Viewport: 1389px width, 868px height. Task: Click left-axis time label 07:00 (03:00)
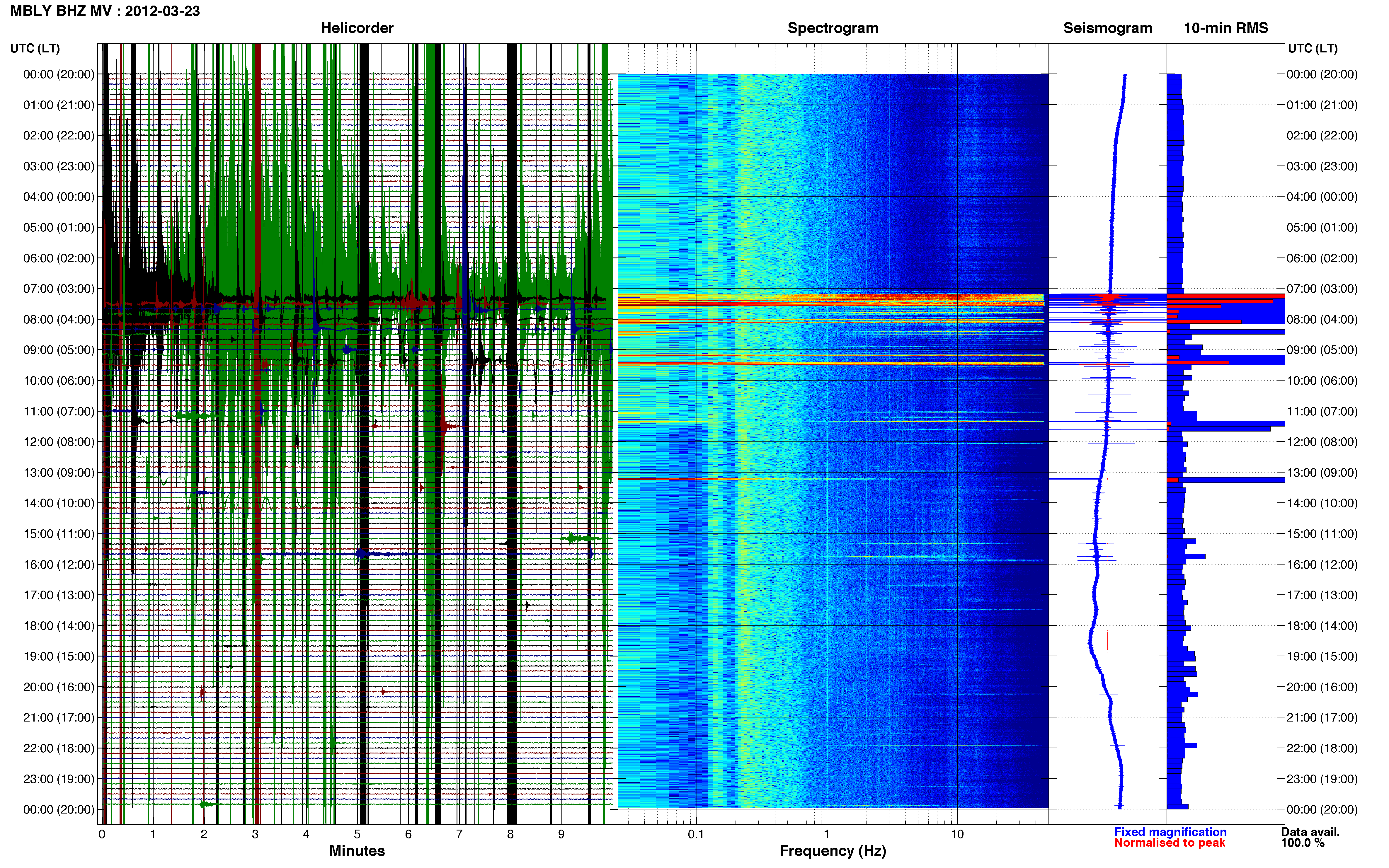click(x=59, y=289)
